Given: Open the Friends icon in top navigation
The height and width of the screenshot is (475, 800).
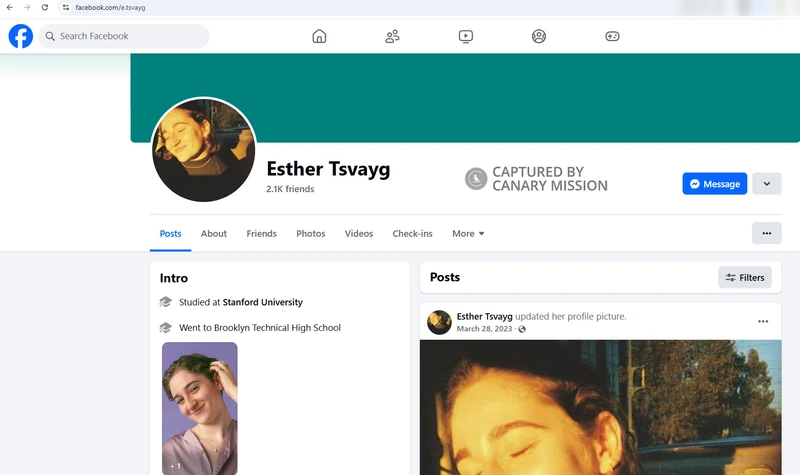Looking at the screenshot, I should (392, 36).
